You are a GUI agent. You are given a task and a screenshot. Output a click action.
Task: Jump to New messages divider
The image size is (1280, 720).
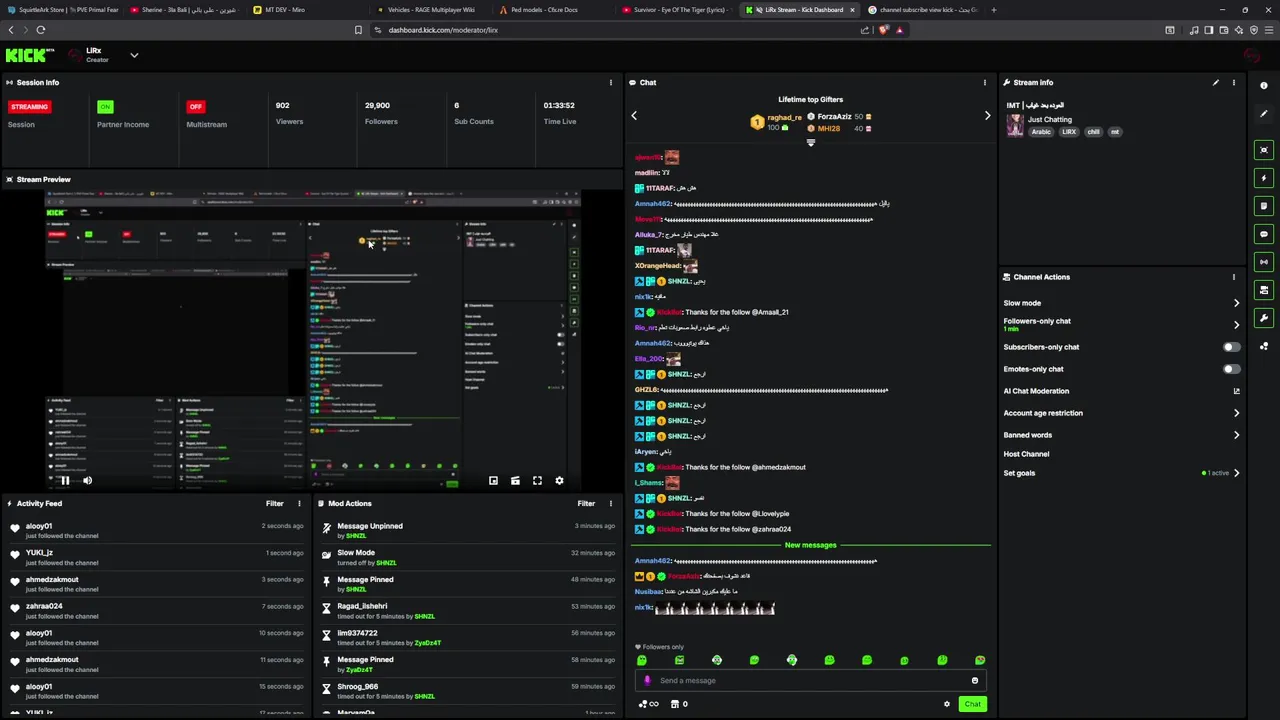[810, 545]
